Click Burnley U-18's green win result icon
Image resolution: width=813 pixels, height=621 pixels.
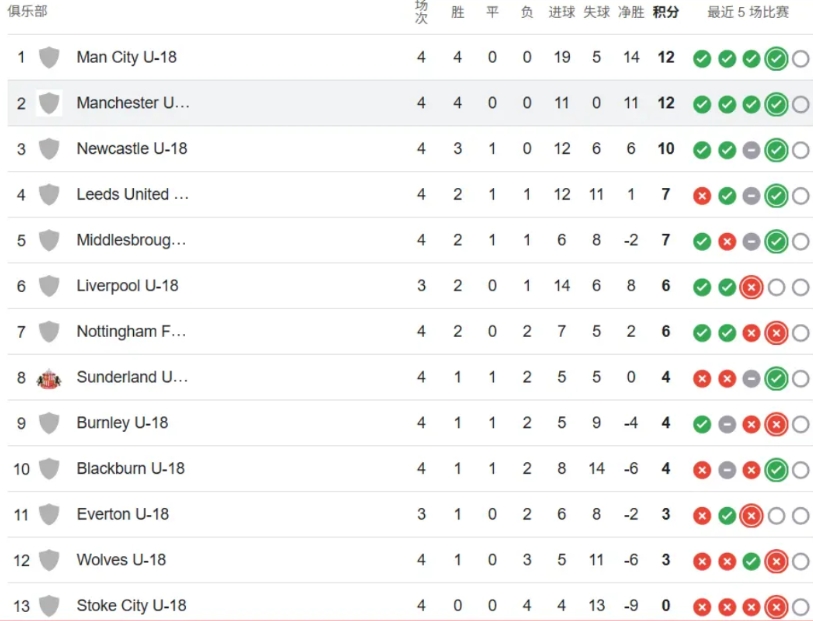click(x=702, y=424)
